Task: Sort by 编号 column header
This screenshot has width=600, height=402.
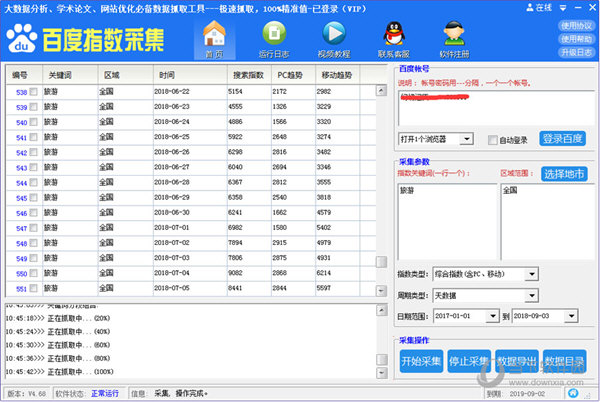Action: point(24,75)
